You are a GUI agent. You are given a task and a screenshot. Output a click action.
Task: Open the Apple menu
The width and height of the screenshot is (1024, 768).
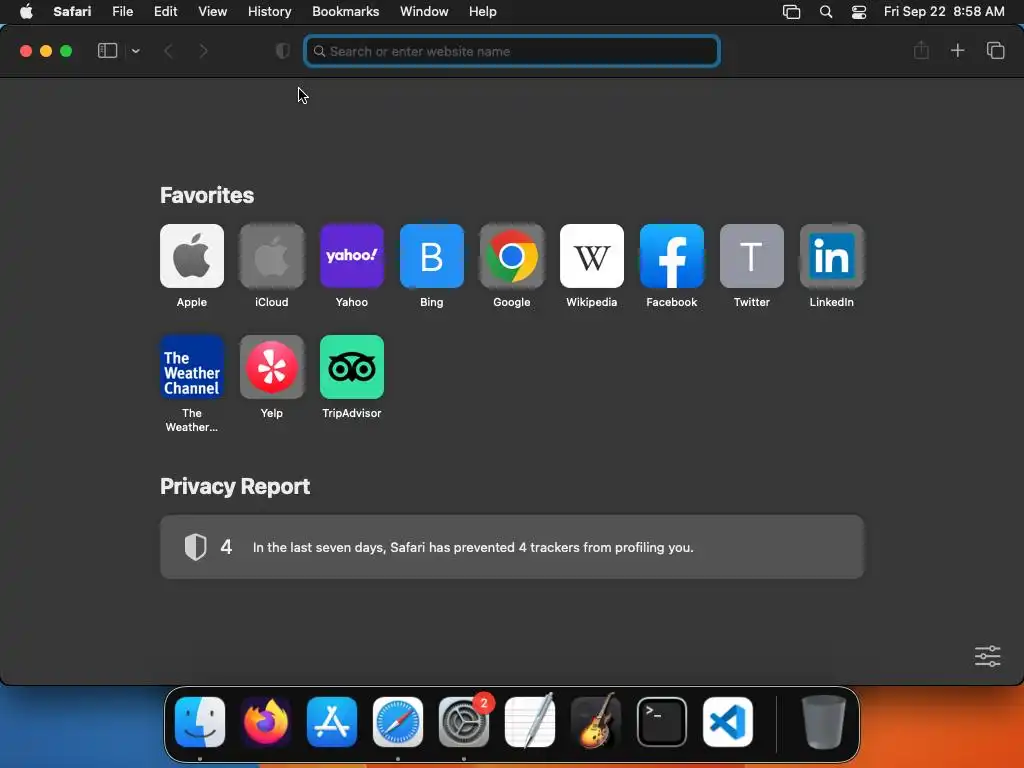[26, 11]
